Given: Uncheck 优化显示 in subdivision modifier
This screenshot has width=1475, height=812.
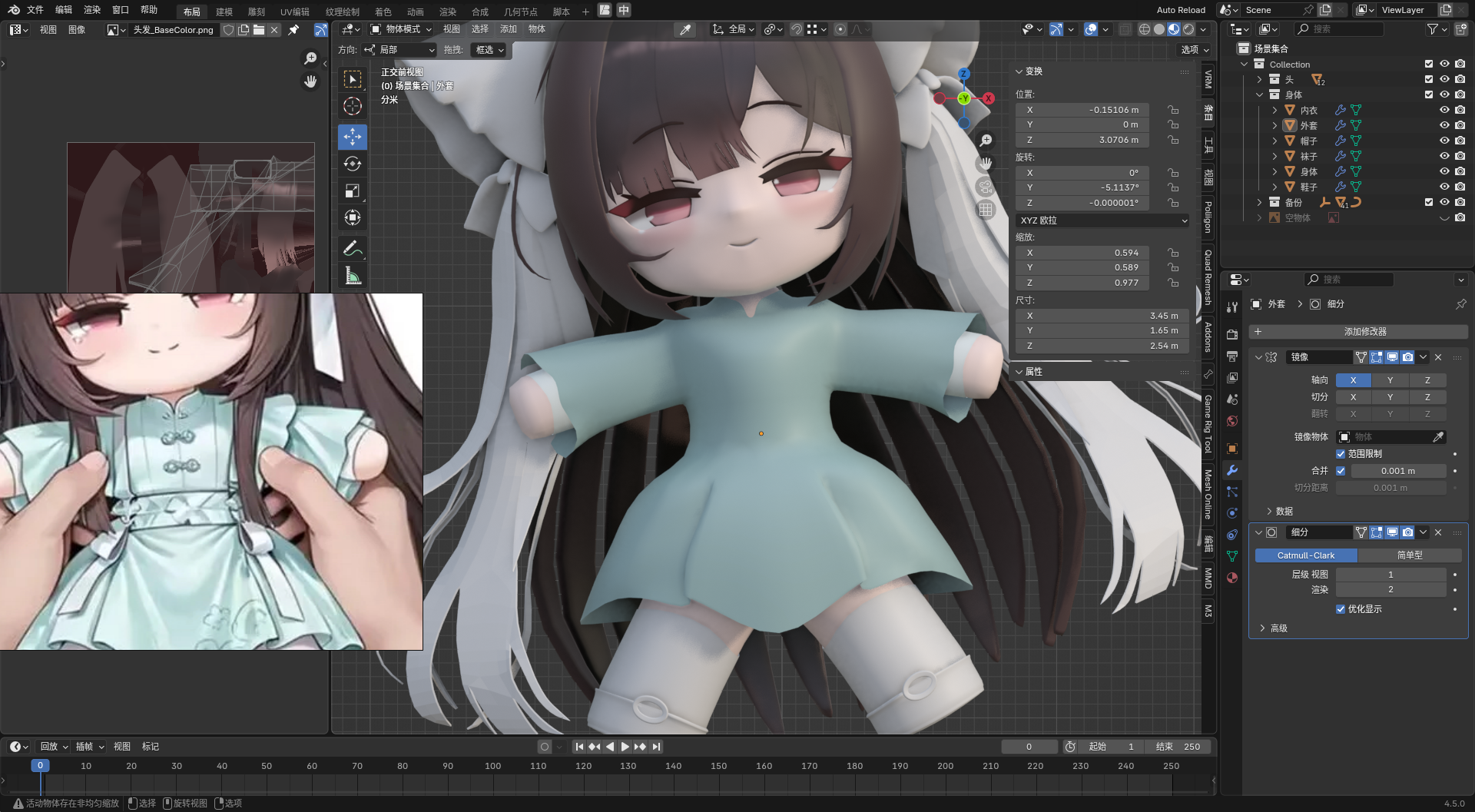Looking at the screenshot, I should click(1341, 609).
